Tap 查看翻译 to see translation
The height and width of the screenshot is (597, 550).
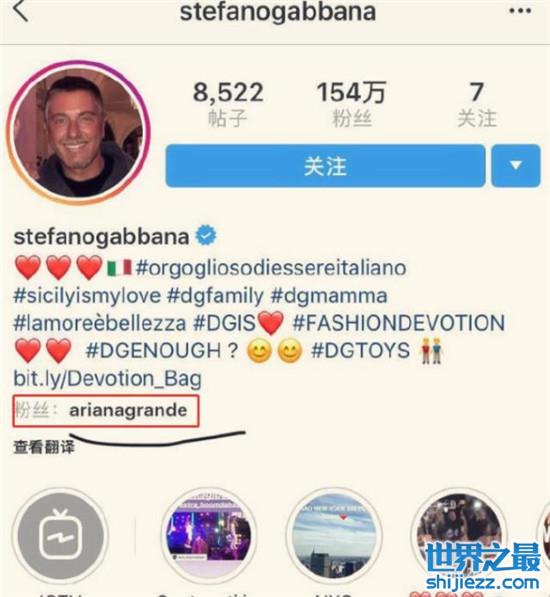coord(44,447)
